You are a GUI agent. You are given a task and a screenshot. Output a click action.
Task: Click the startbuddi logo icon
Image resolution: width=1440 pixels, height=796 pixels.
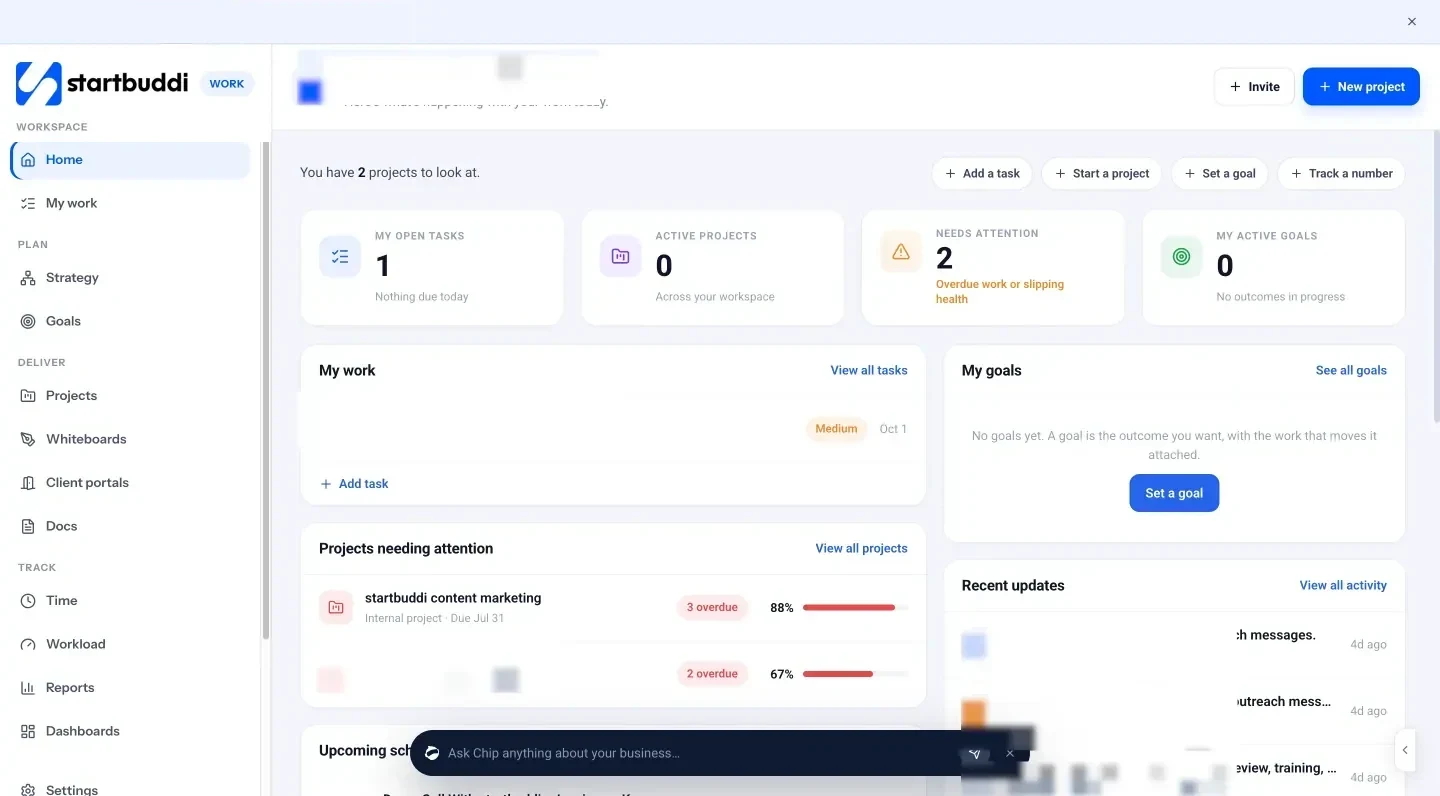click(39, 84)
